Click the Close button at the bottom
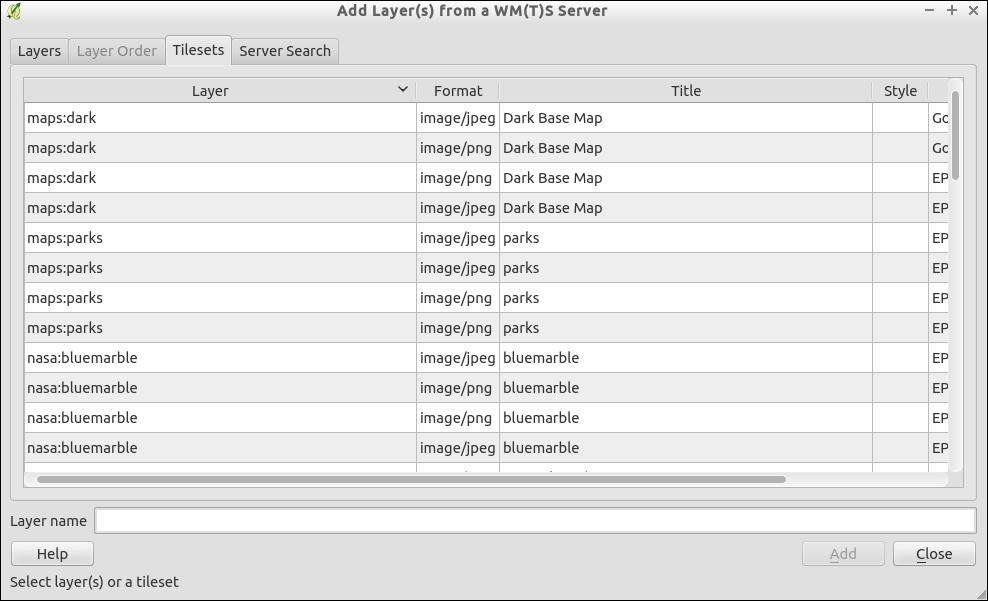This screenshot has width=988, height=601. 934,554
